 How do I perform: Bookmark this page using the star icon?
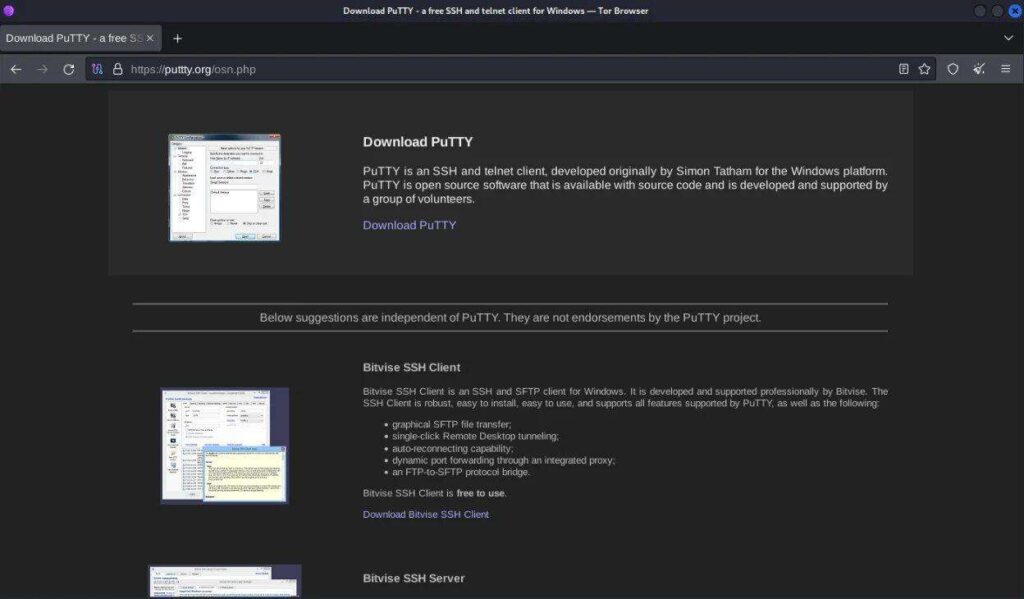coord(924,69)
